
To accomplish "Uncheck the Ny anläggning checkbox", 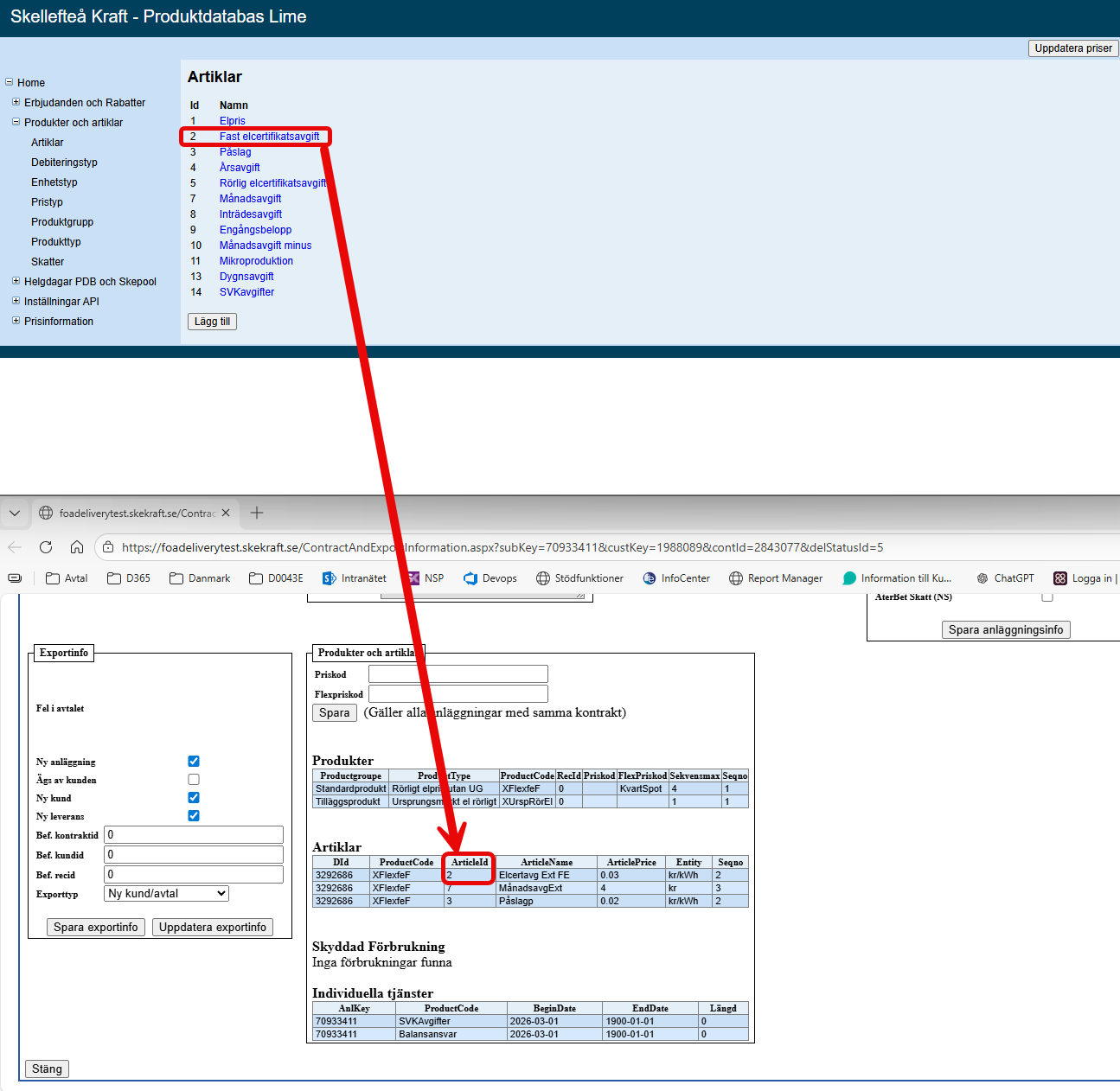I will tap(194, 762).
